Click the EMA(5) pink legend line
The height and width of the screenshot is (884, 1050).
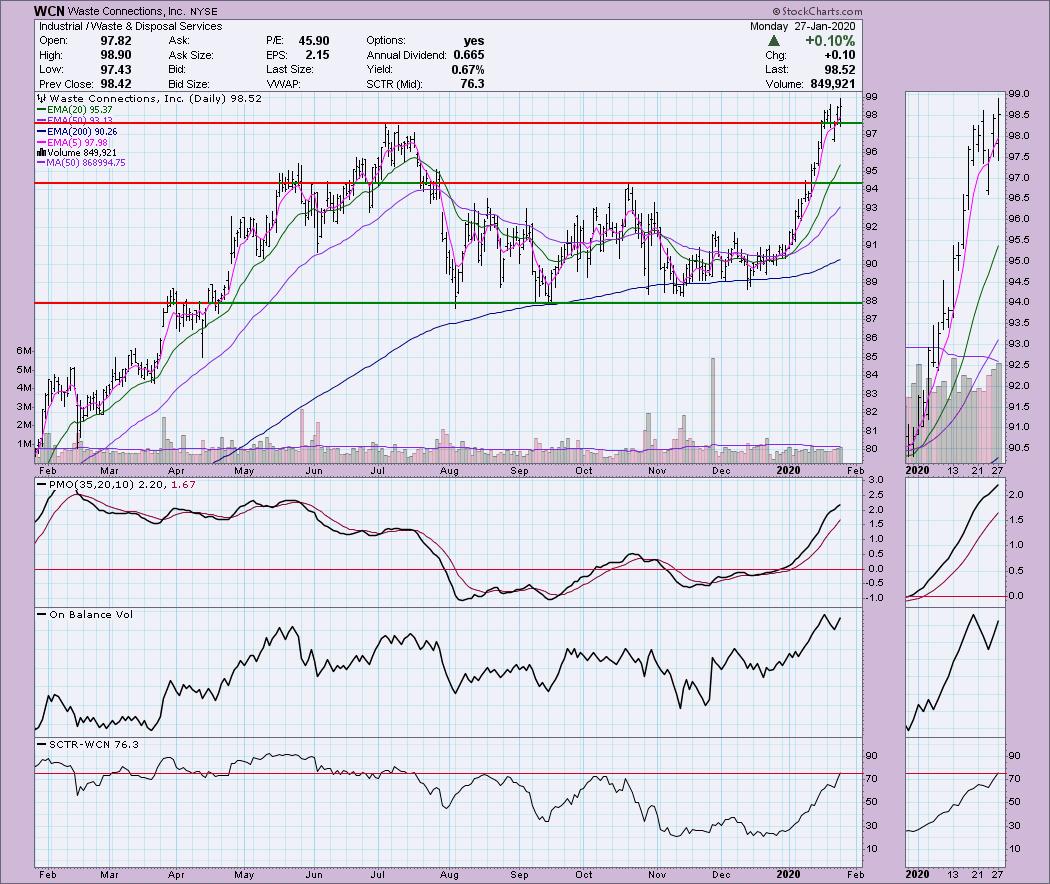click(x=42, y=143)
